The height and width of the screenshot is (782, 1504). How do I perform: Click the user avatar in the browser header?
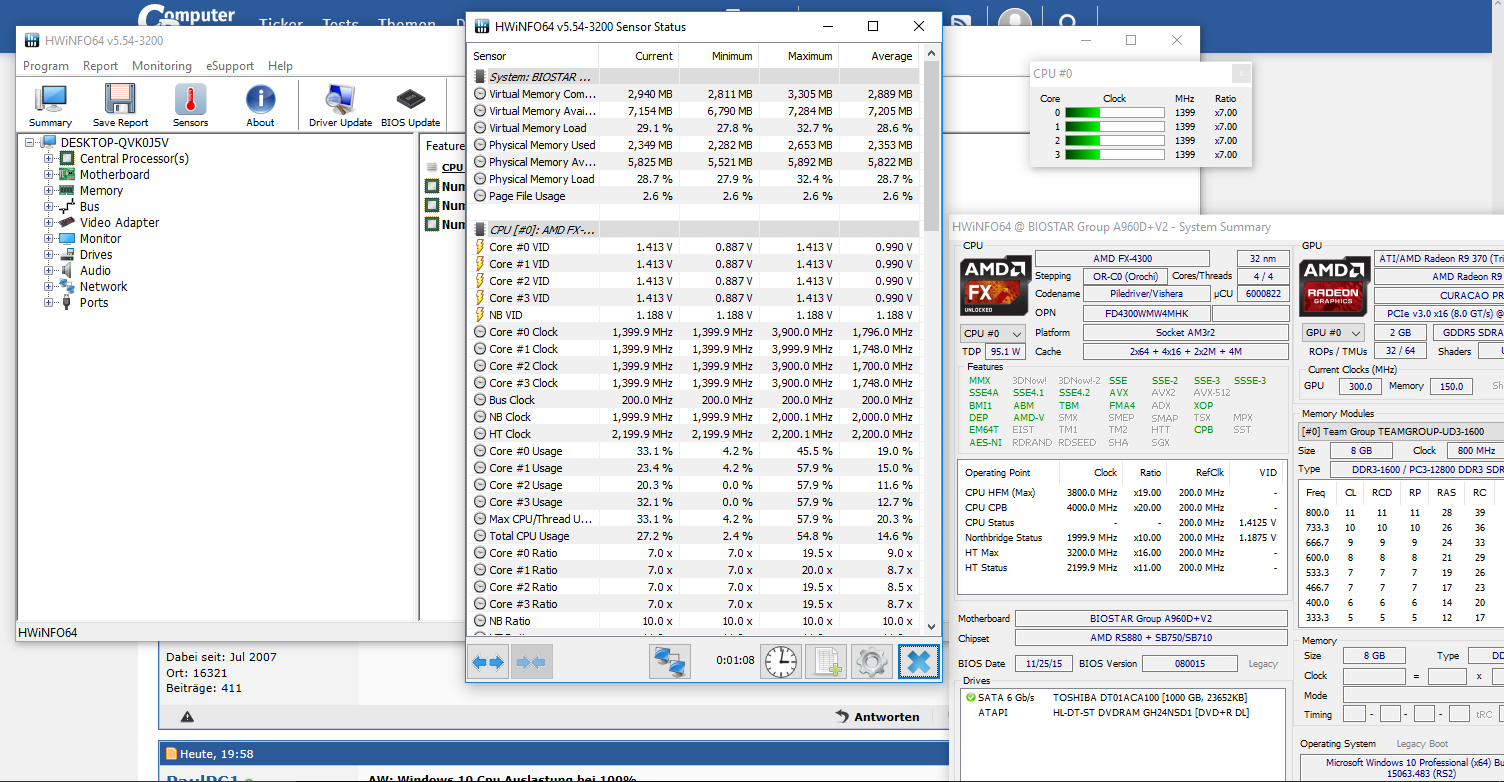[1015, 24]
